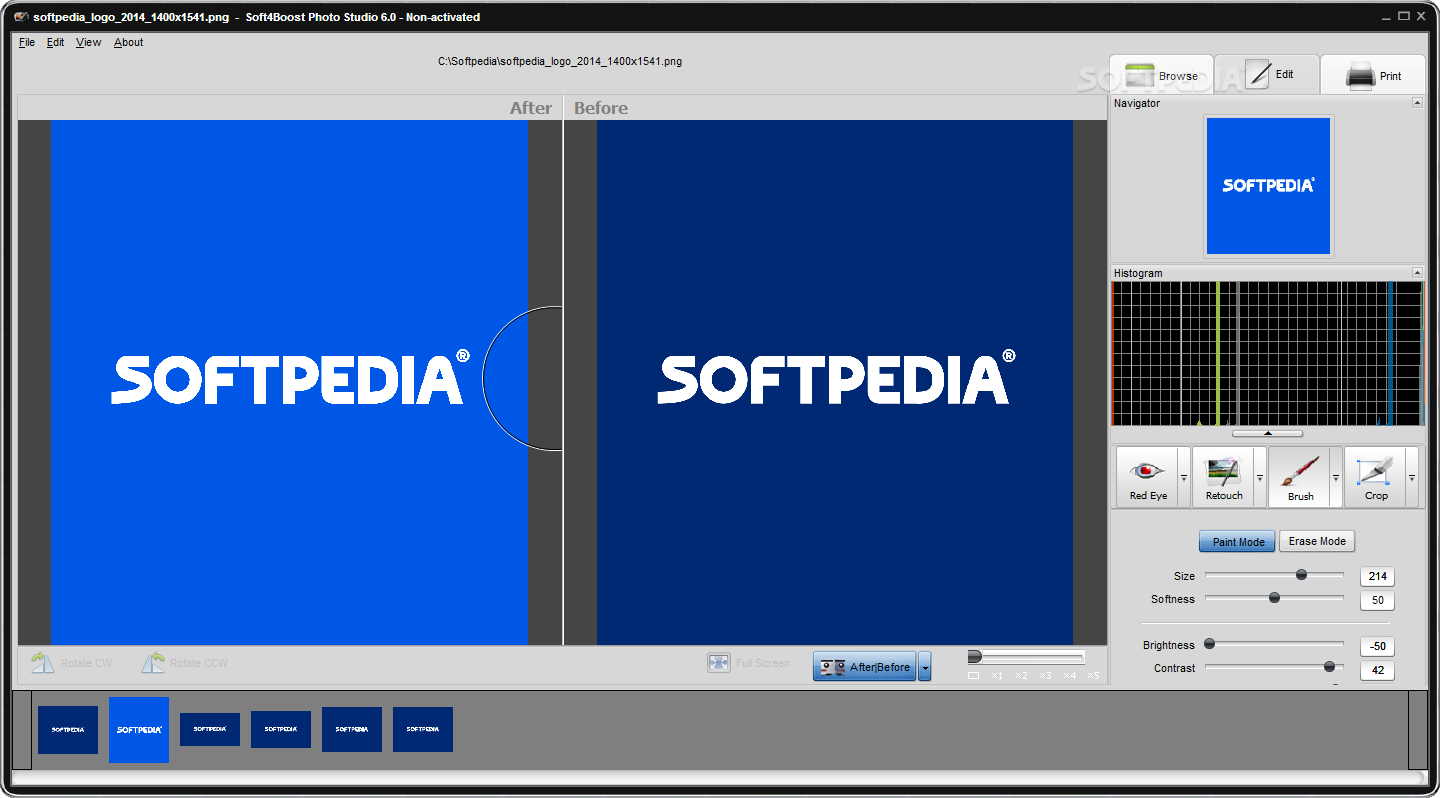Click the Full Screen icon
Viewport: 1440px width, 798px height.
pyautogui.click(x=719, y=663)
